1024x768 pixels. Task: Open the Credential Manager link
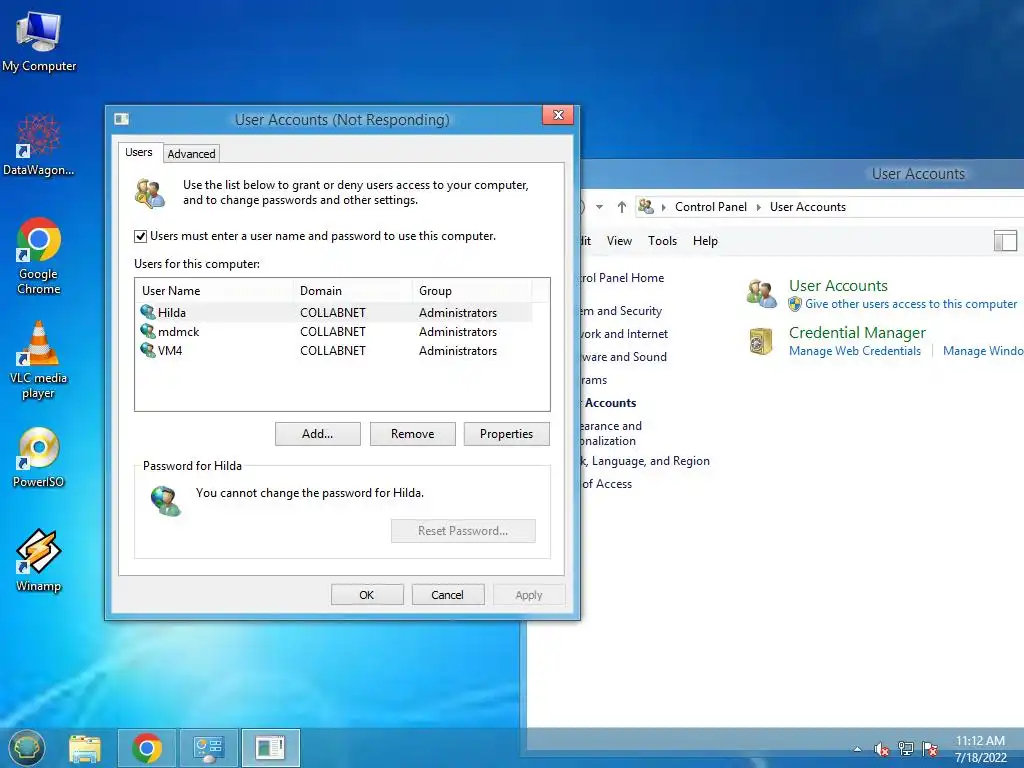[857, 332]
